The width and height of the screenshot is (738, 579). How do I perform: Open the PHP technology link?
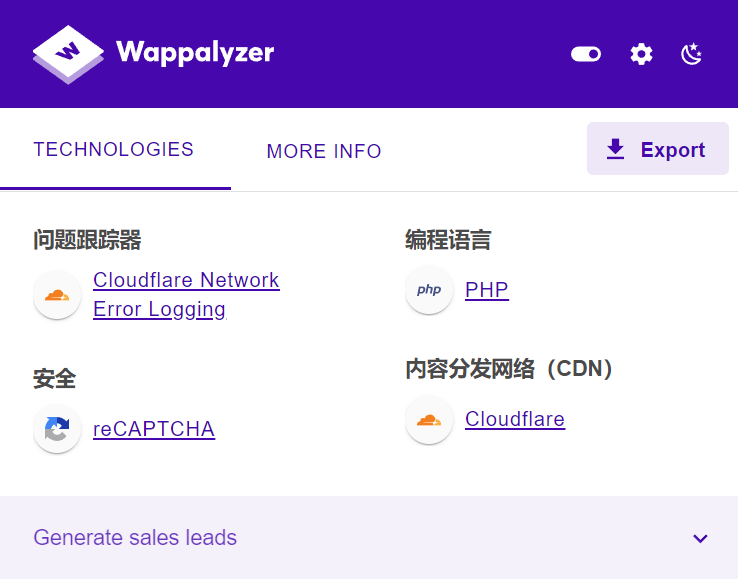pos(487,290)
